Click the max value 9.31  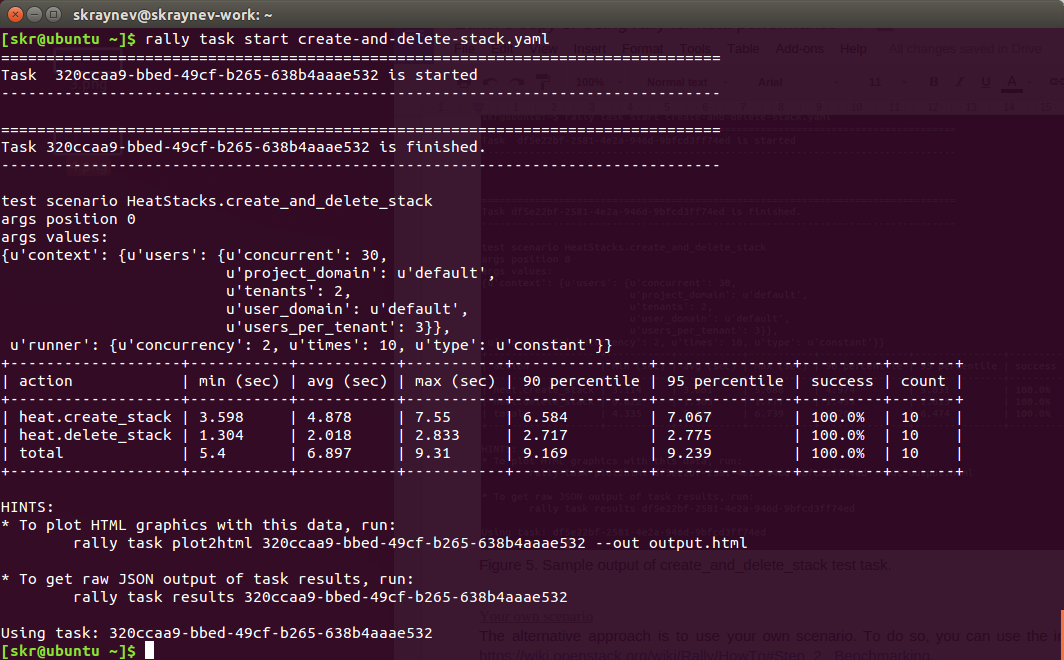(432, 453)
